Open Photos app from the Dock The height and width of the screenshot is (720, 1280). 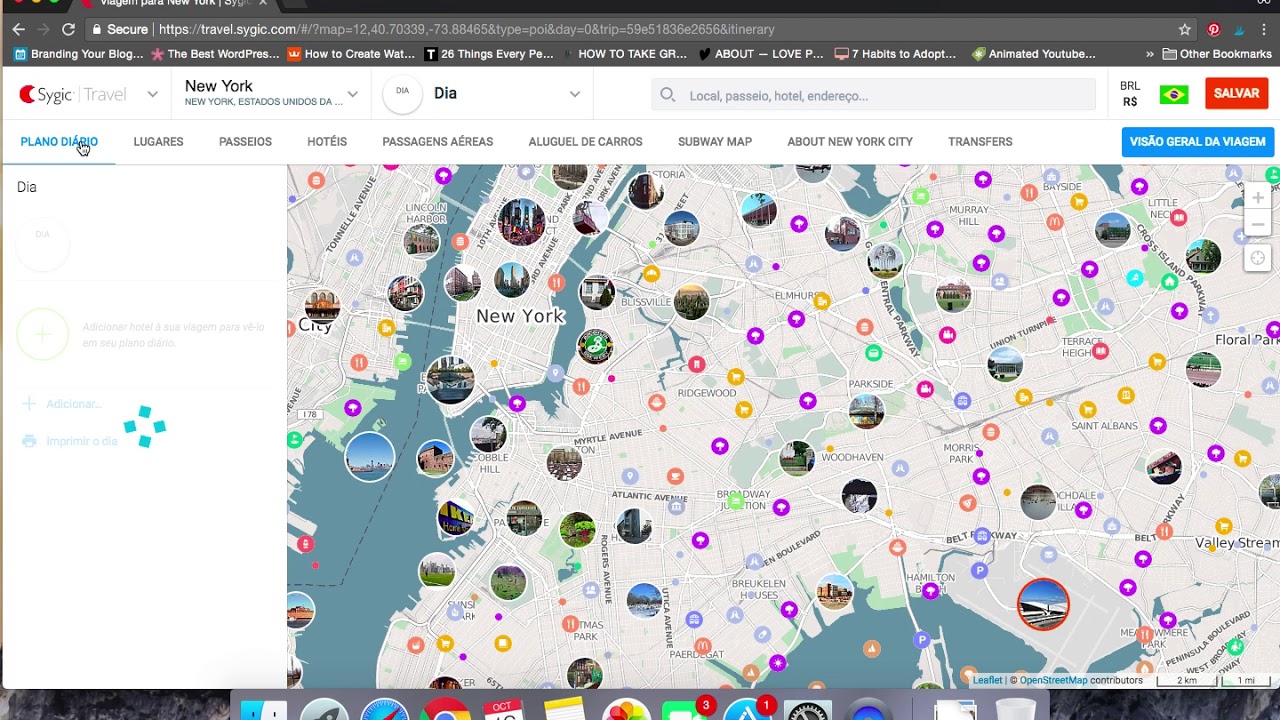pyautogui.click(x=626, y=708)
